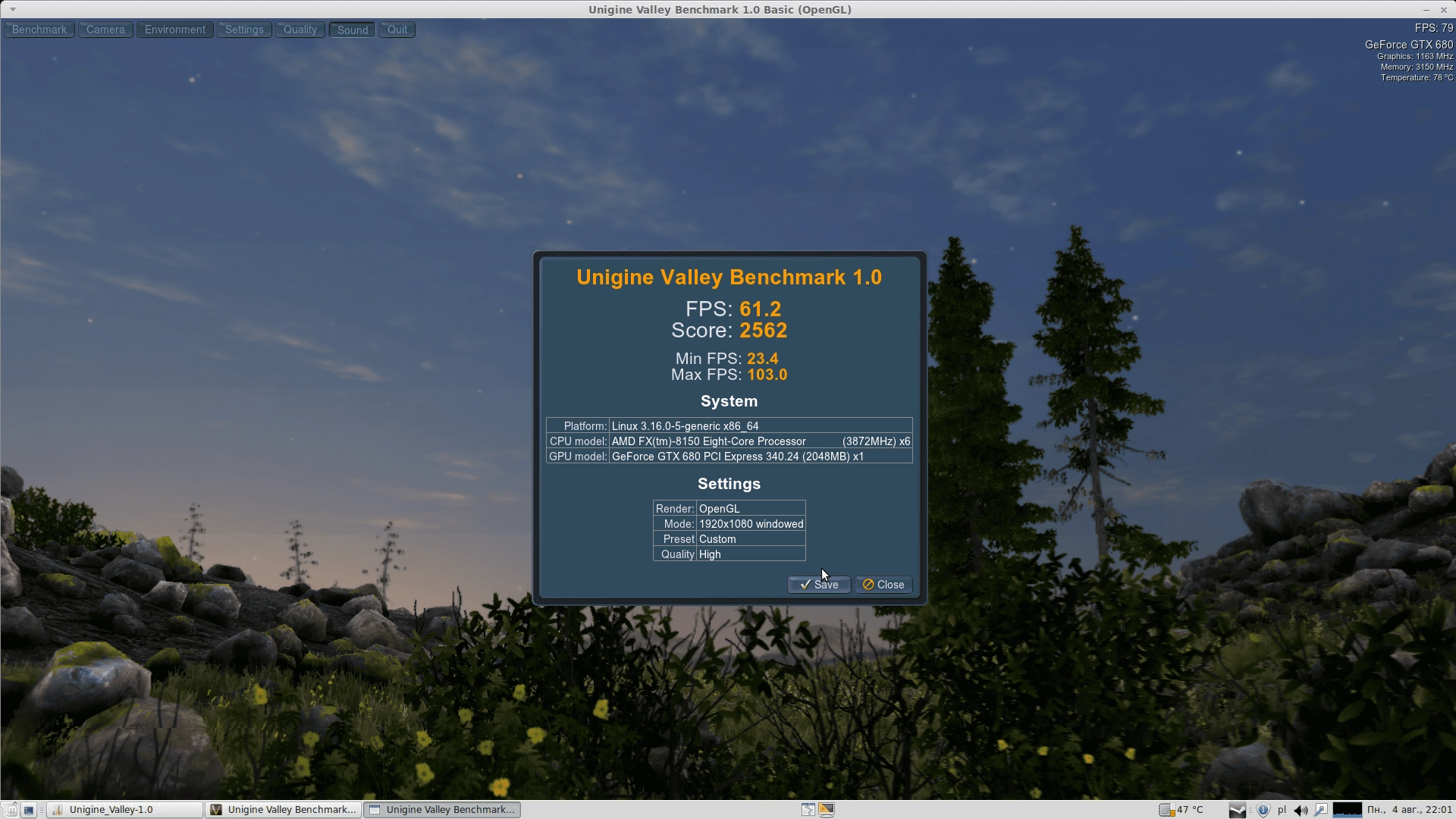Click the display monitor icon in the panel

(x=827, y=809)
